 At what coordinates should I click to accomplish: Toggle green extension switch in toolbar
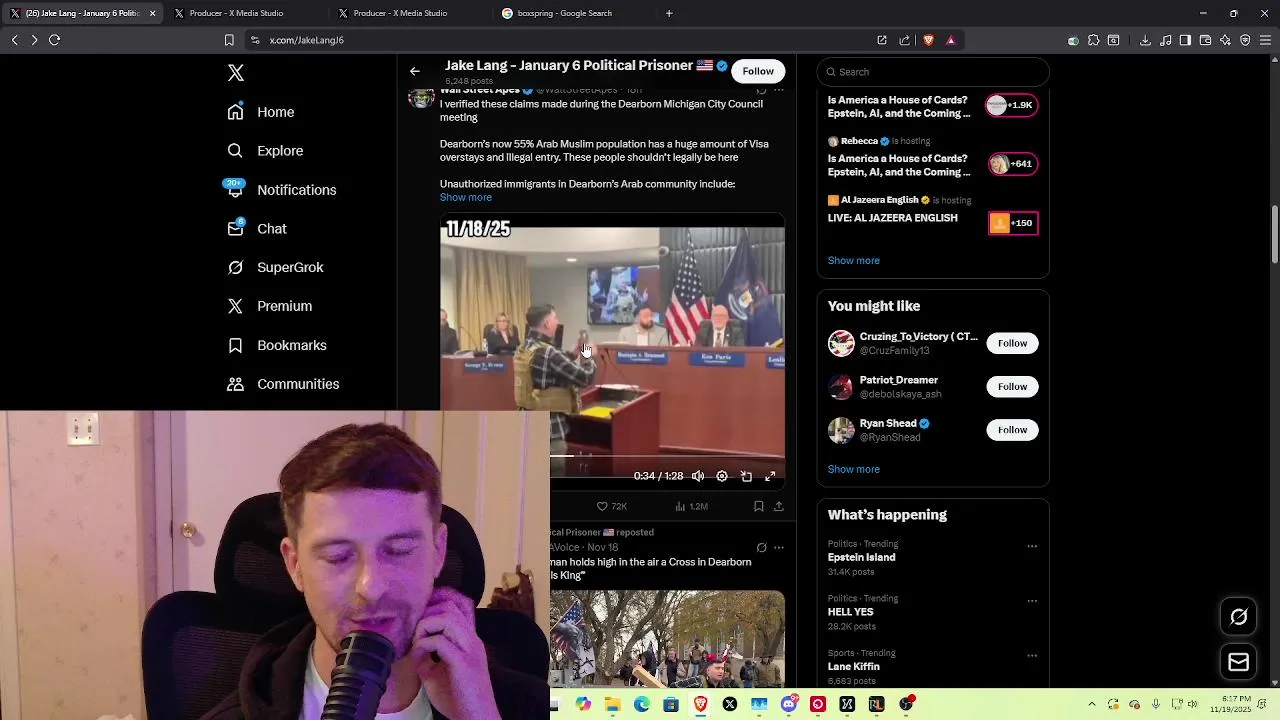point(1073,41)
